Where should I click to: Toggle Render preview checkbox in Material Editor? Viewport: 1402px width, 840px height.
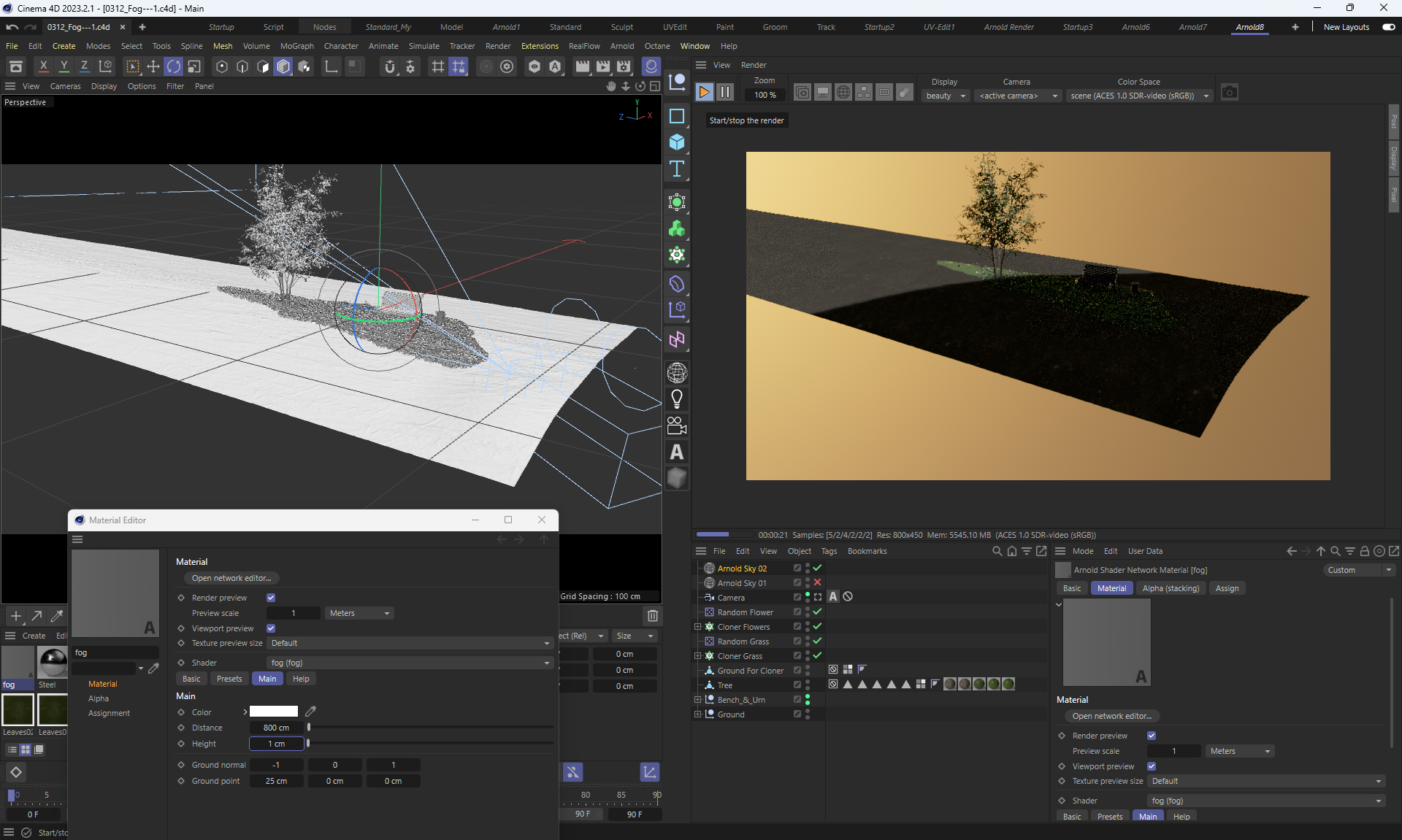(x=271, y=598)
